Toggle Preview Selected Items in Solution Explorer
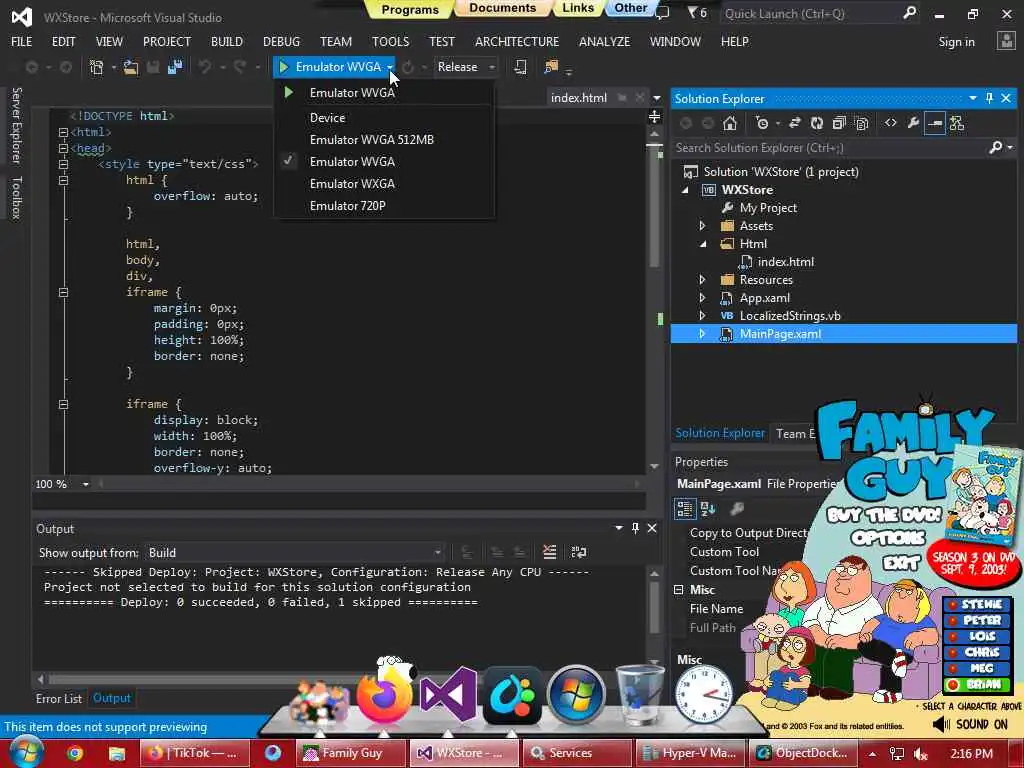 [935, 123]
